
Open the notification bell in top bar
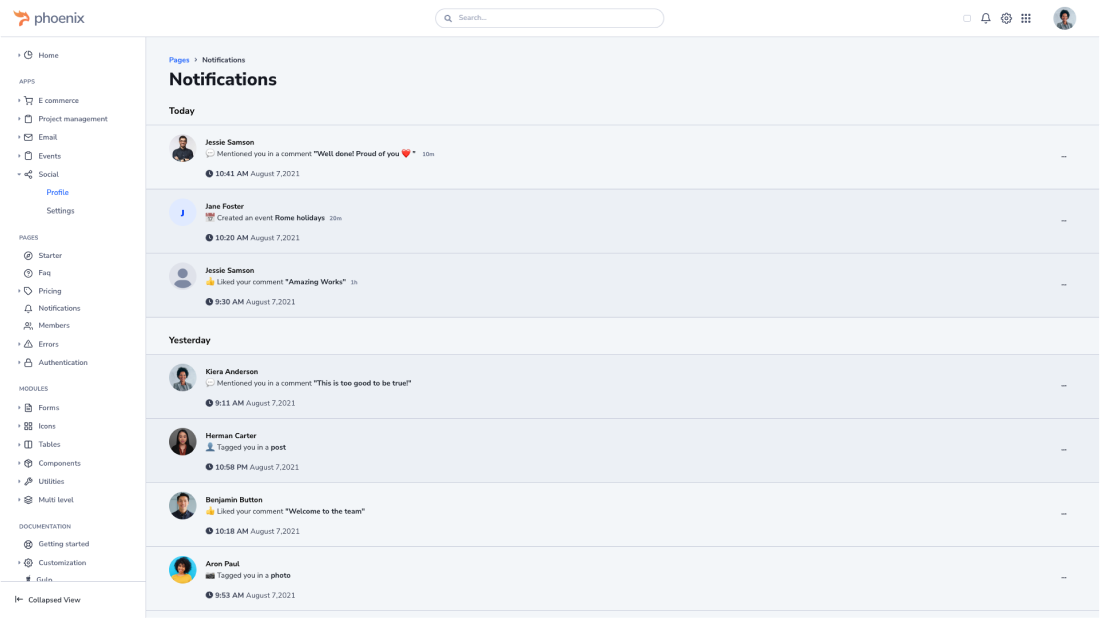985,18
